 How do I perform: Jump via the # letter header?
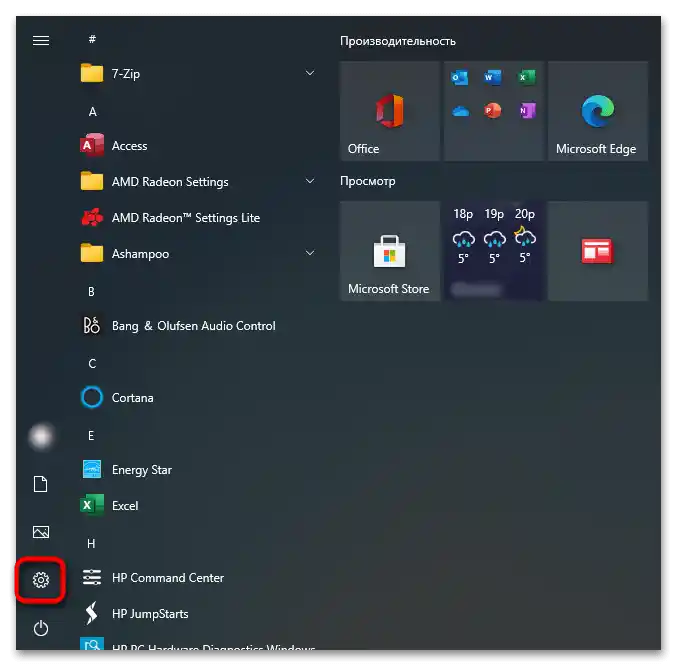(92, 39)
